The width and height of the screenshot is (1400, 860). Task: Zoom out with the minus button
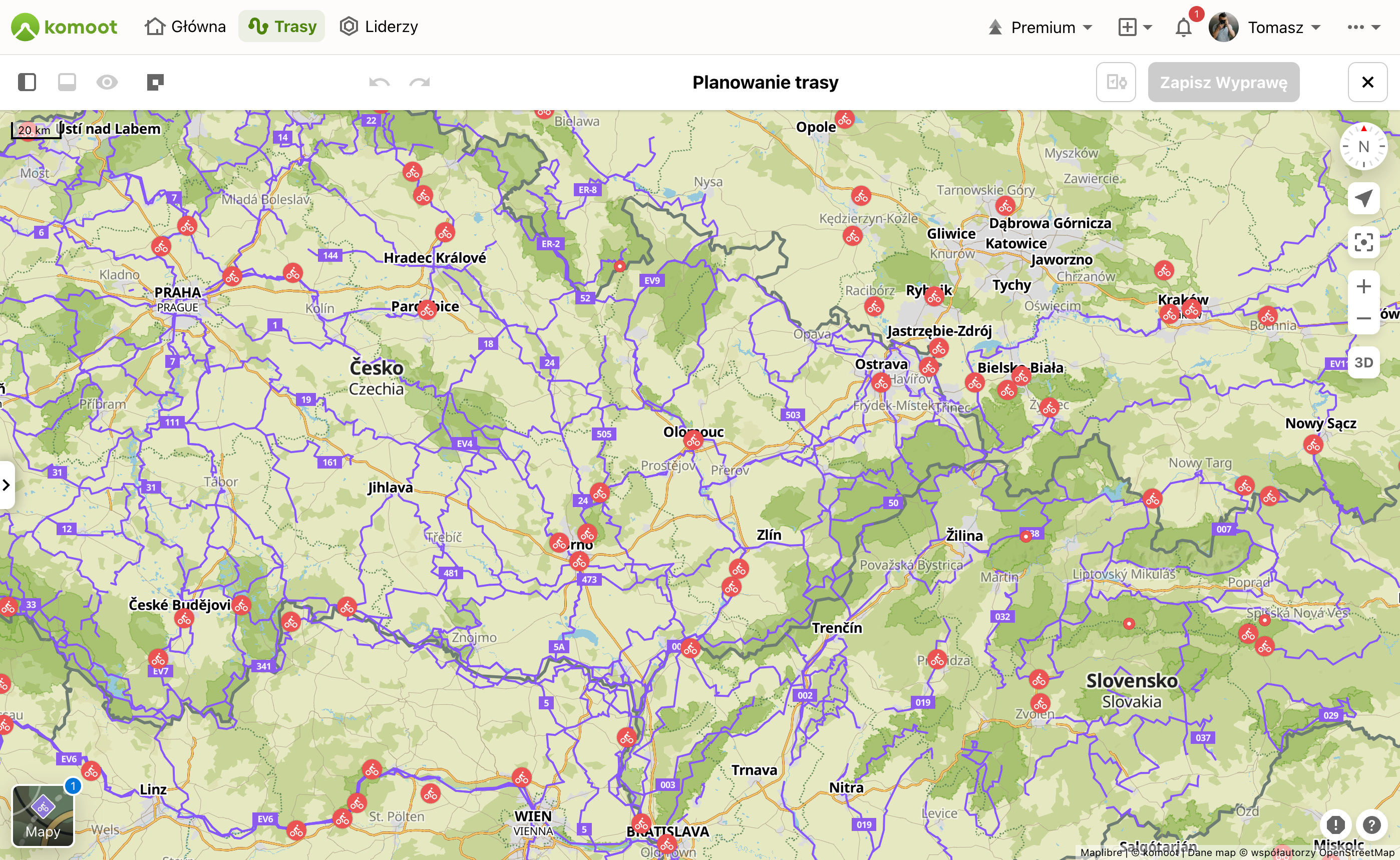1363,318
